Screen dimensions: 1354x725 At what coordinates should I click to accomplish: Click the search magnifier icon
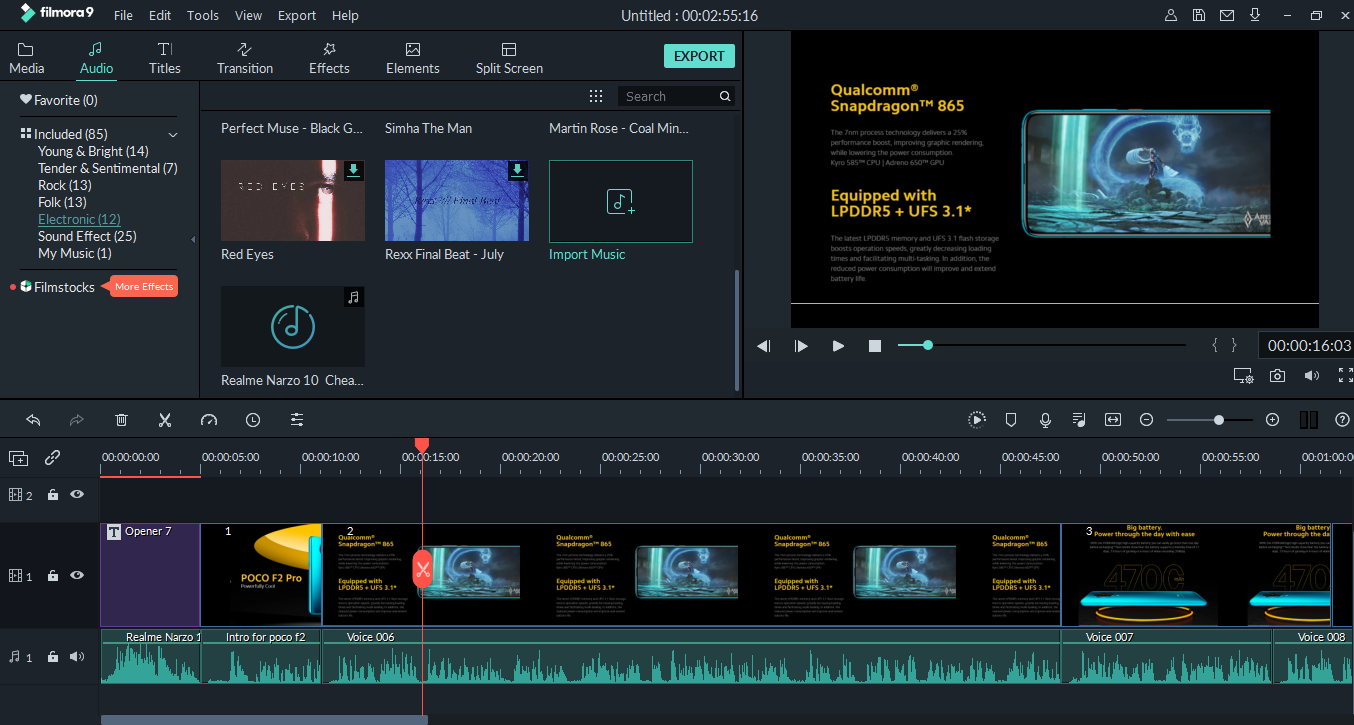tap(725, 96)
